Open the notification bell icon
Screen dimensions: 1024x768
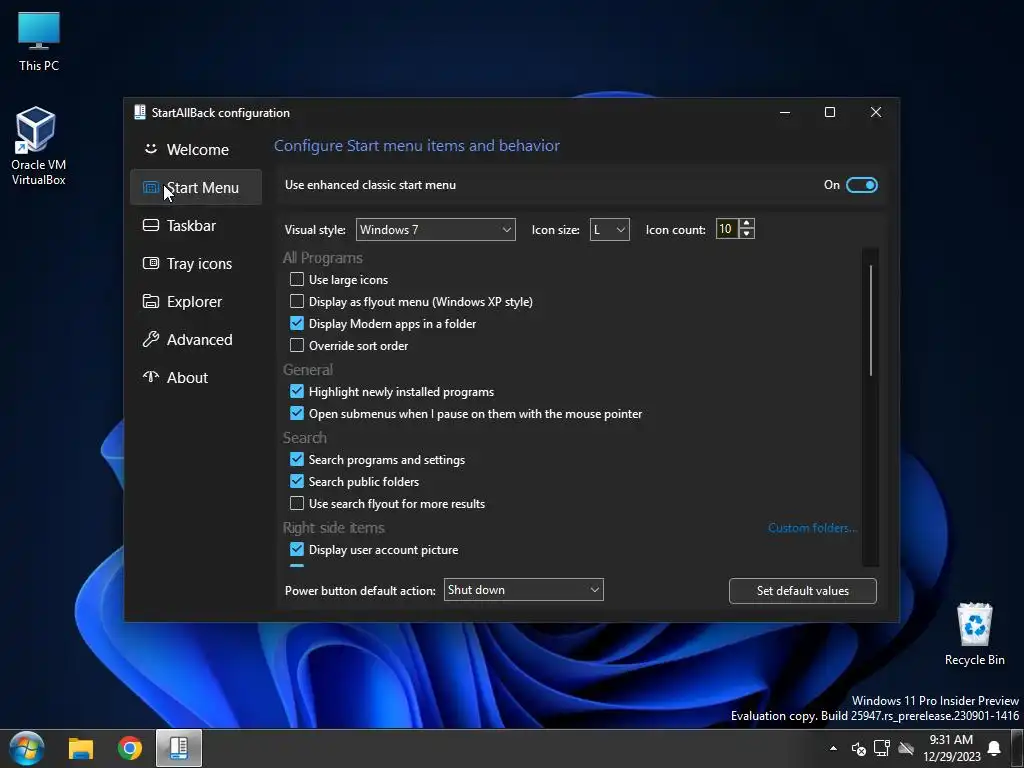click(994, 748)
